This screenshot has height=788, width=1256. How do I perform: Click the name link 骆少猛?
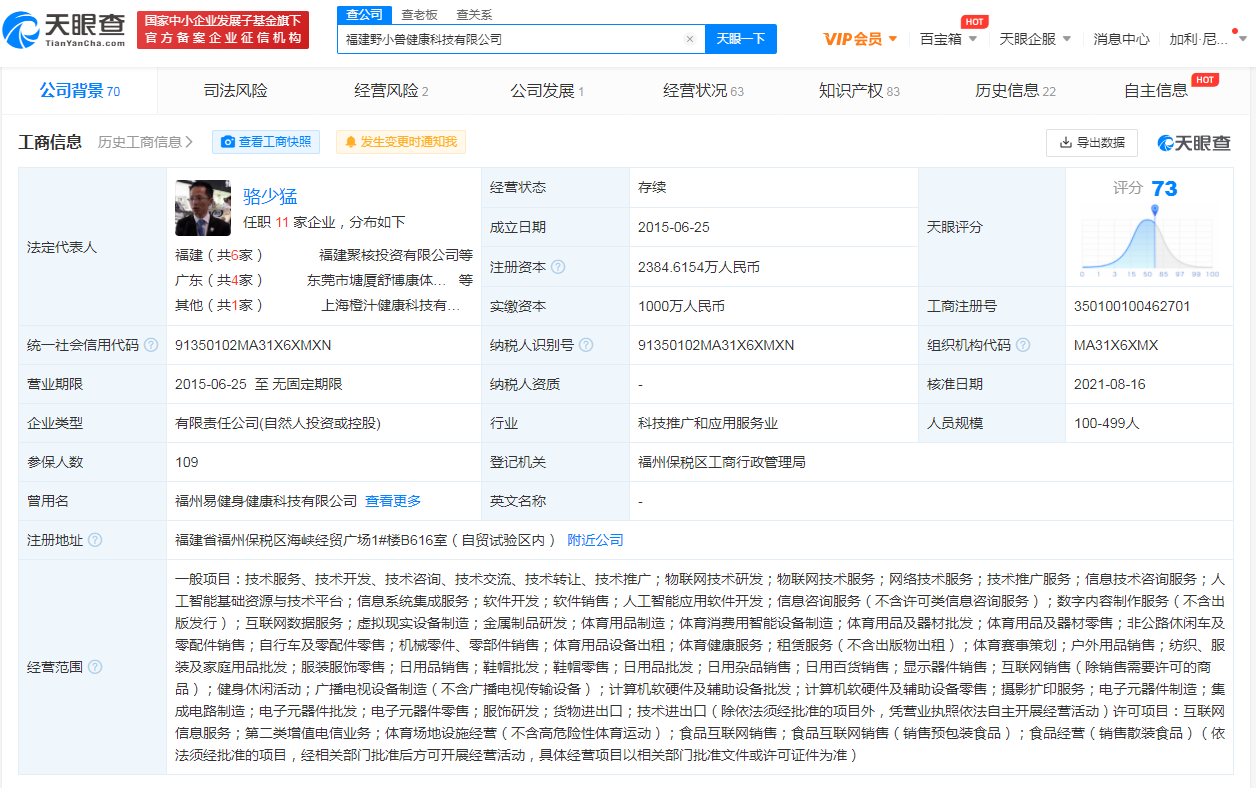(270, 196)
